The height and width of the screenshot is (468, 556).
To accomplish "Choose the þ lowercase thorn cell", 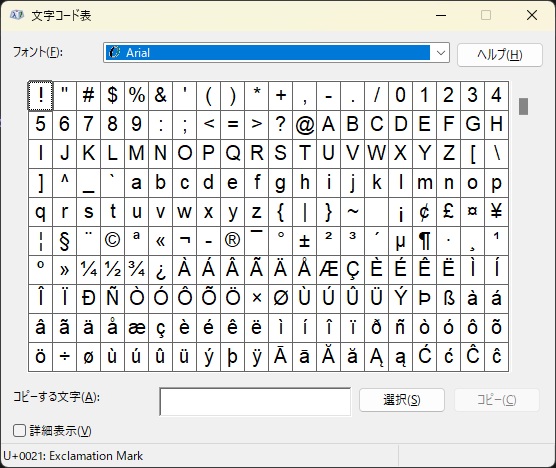I will (233, 357).
